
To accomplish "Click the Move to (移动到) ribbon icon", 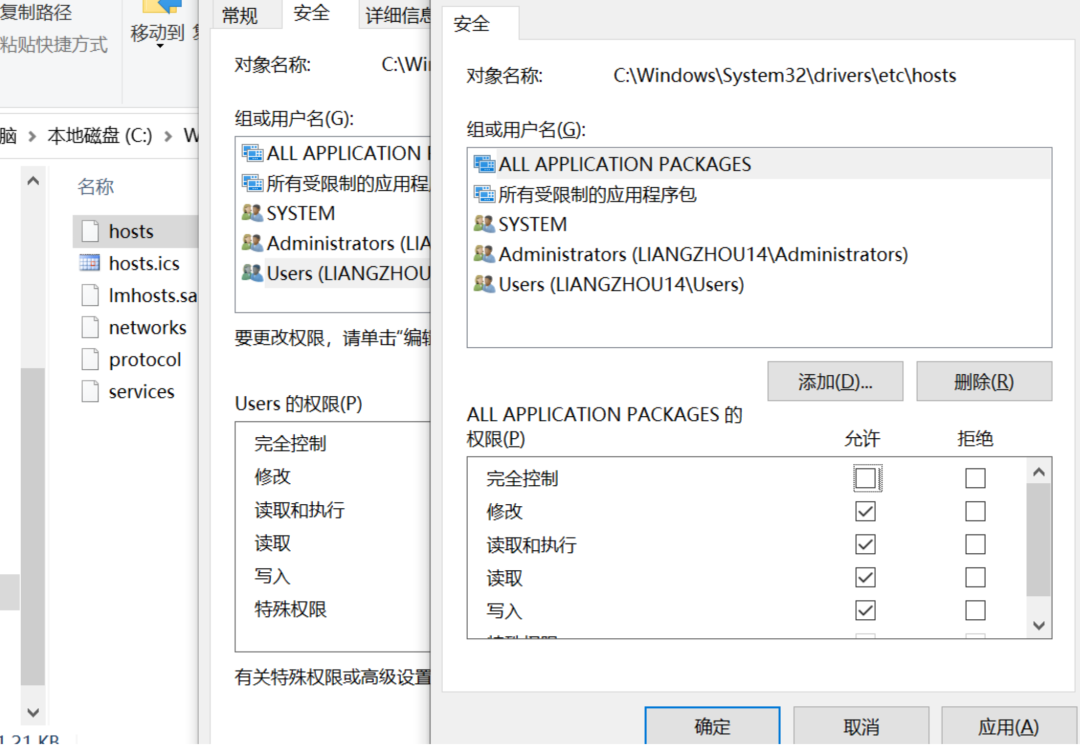I will 161,7.
